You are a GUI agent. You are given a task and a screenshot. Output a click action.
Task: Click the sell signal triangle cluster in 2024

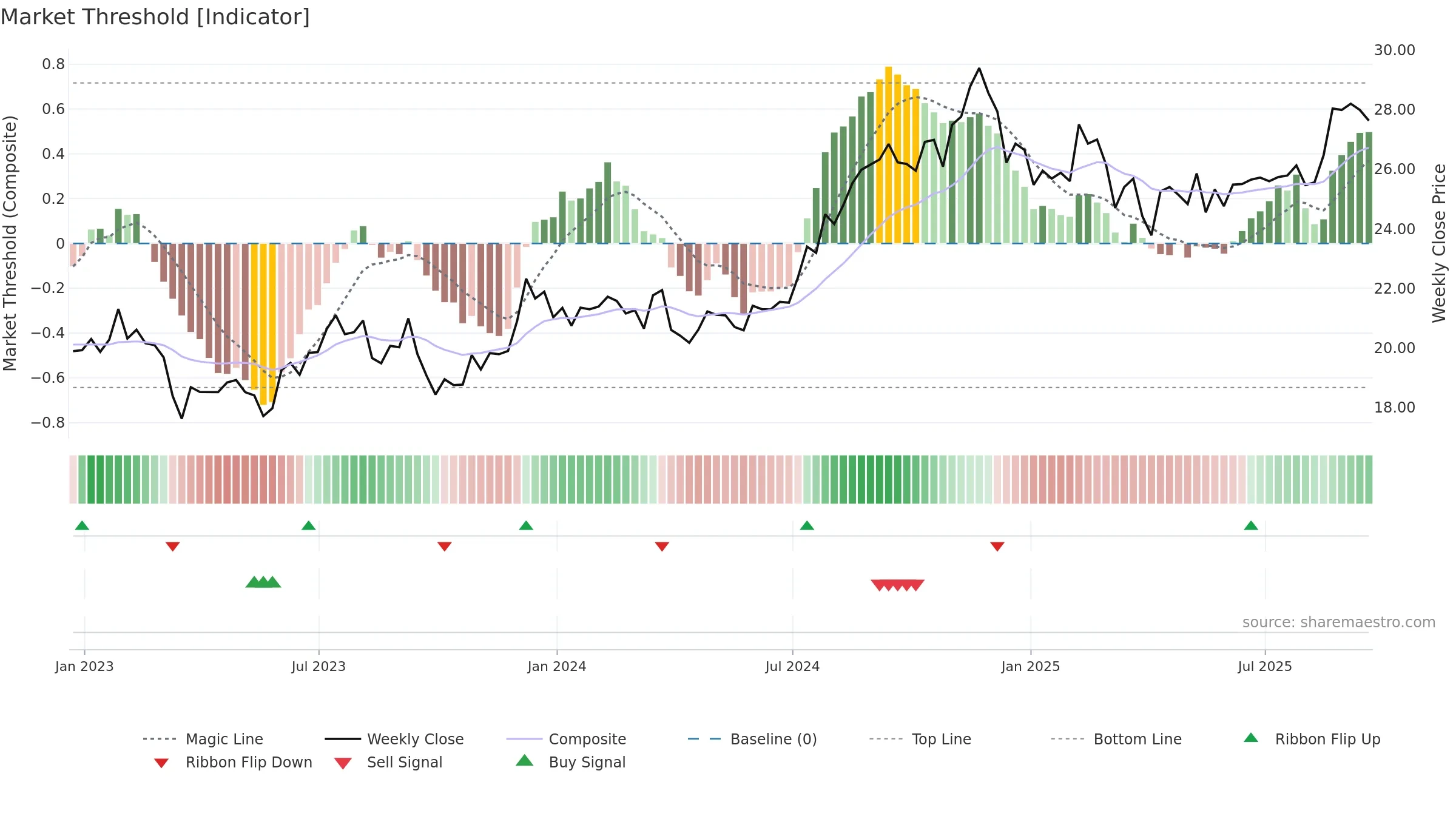[x=898, y=585]
